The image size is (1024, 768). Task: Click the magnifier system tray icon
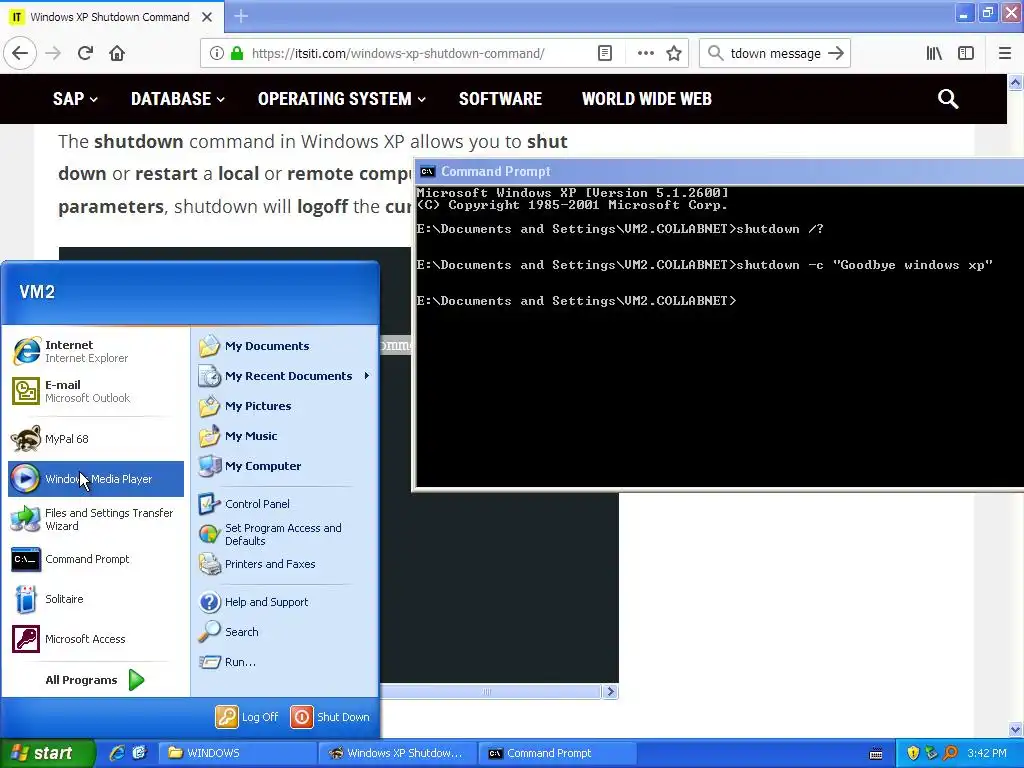(950, 753)
